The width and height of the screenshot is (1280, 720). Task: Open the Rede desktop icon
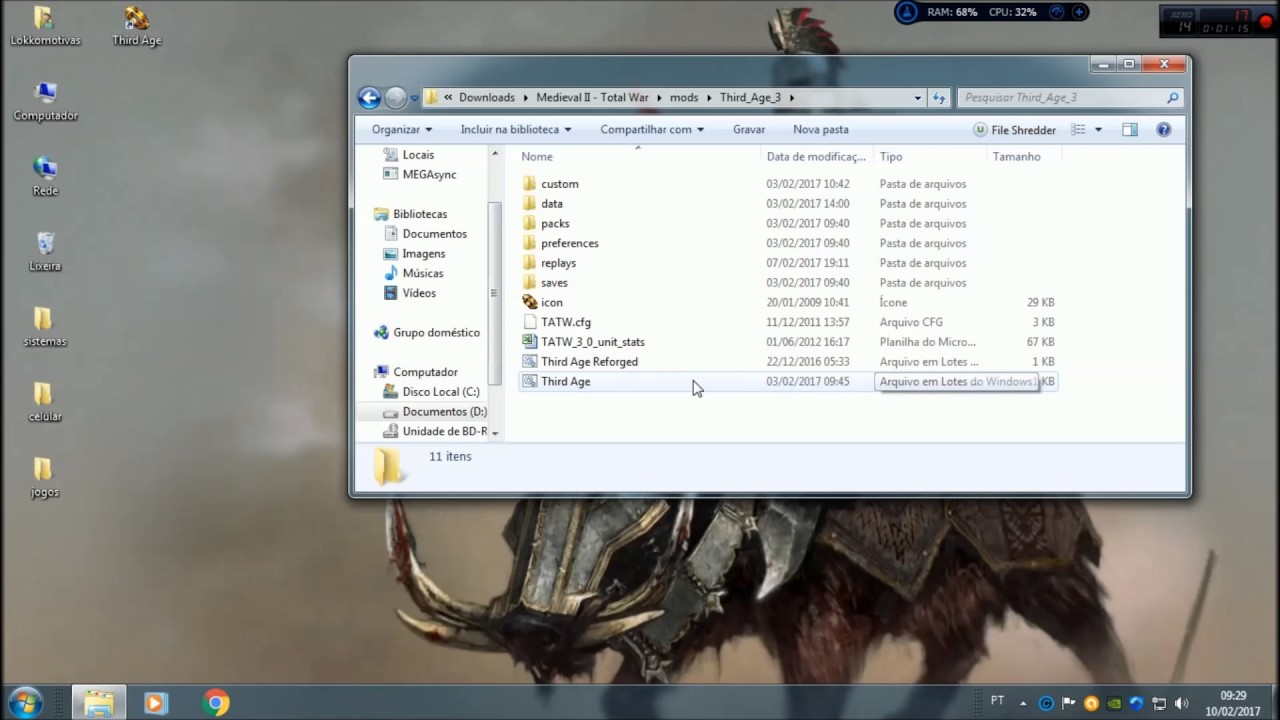45,177
